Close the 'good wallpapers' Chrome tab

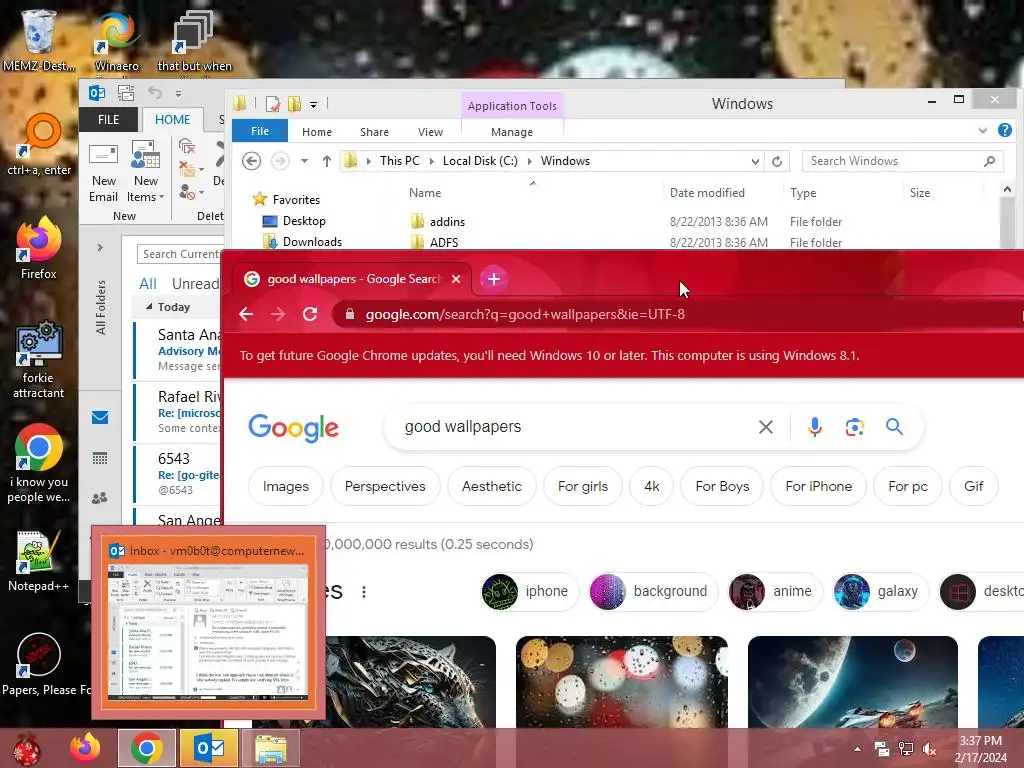point(456,279)
